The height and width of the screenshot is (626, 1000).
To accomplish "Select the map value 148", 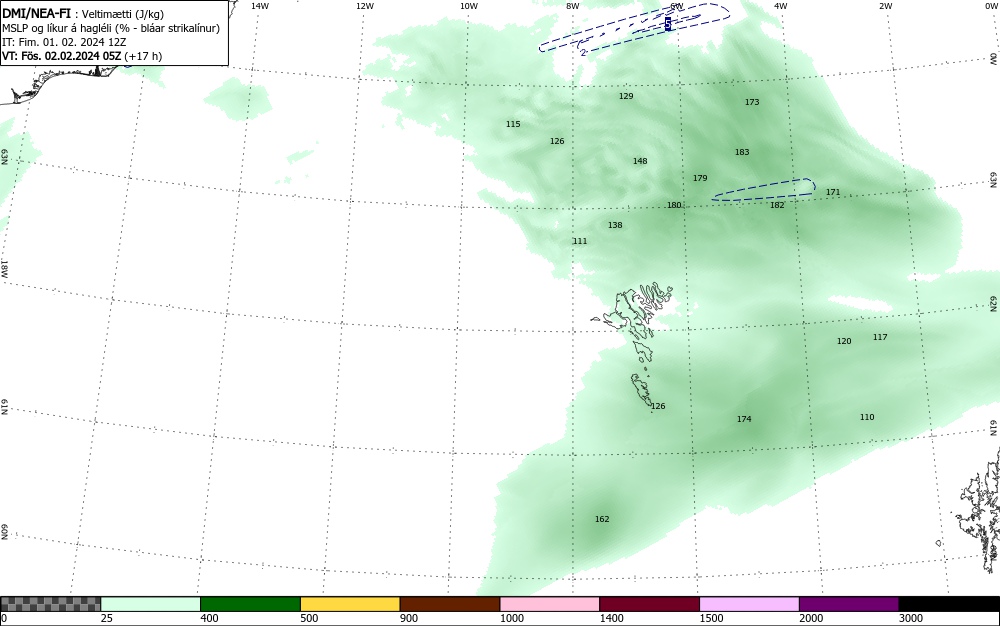I will 640,161.
